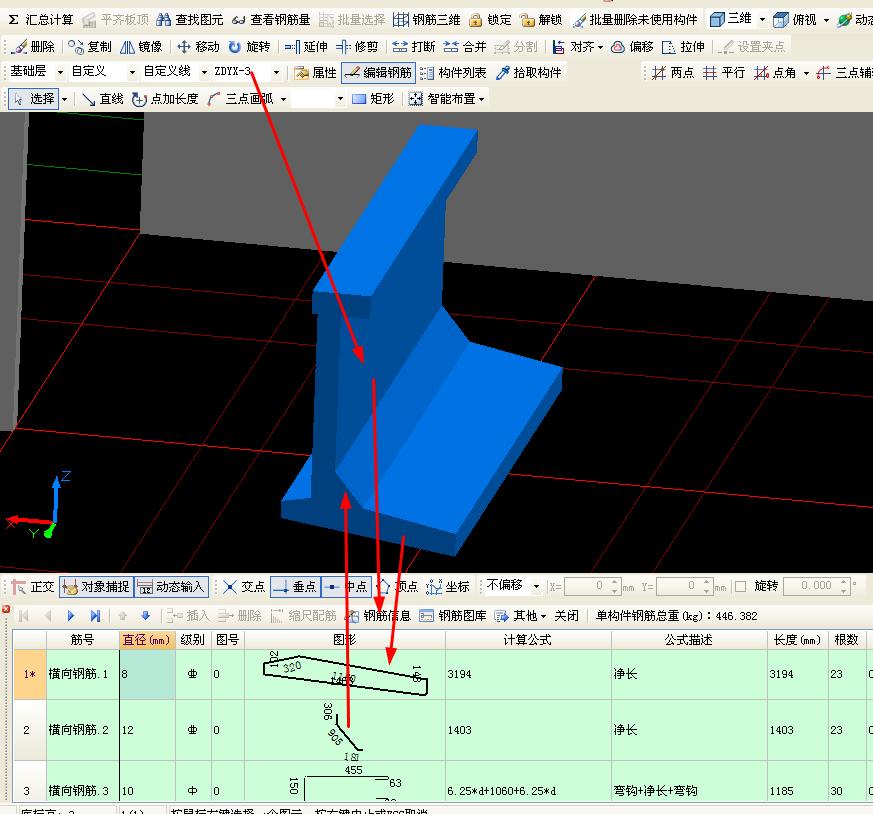Toggle 垂点 perpendicular snap
The image size is (873, 814).
[x=296, y=587]
